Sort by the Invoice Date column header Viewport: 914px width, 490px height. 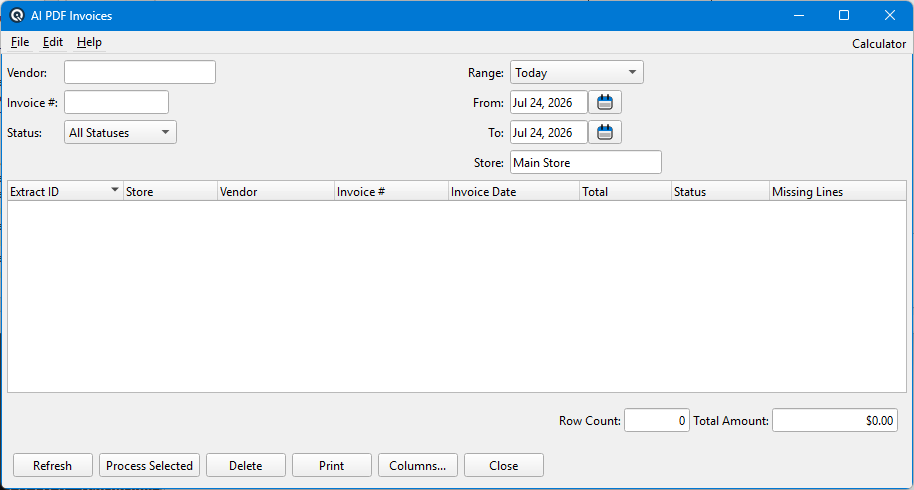514,191
